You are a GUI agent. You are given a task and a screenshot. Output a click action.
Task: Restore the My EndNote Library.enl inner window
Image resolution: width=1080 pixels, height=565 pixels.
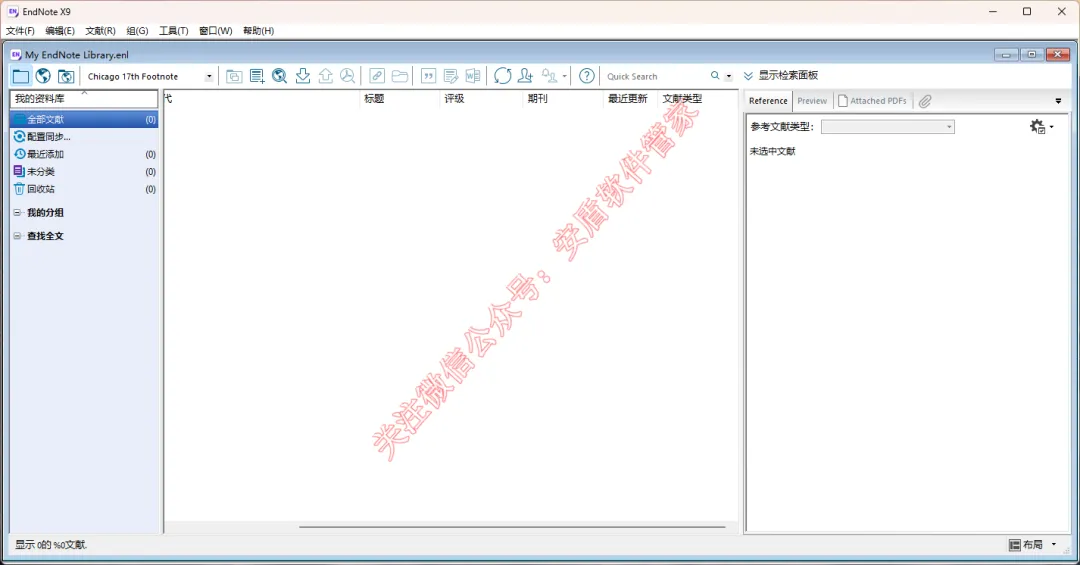(x=1032, y=54)
